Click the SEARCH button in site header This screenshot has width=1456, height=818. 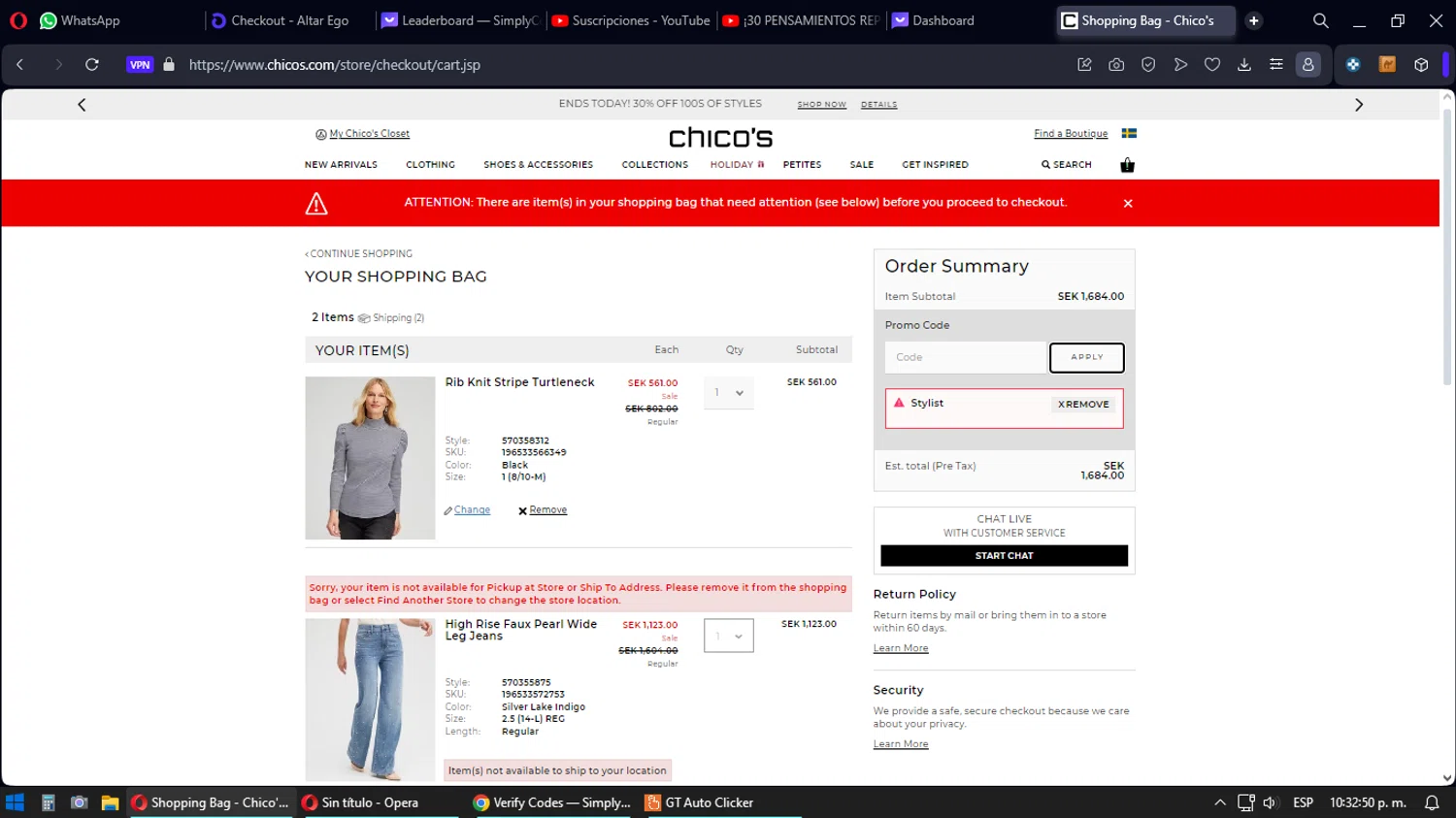pyautogui.click(x=1067, y=165)
